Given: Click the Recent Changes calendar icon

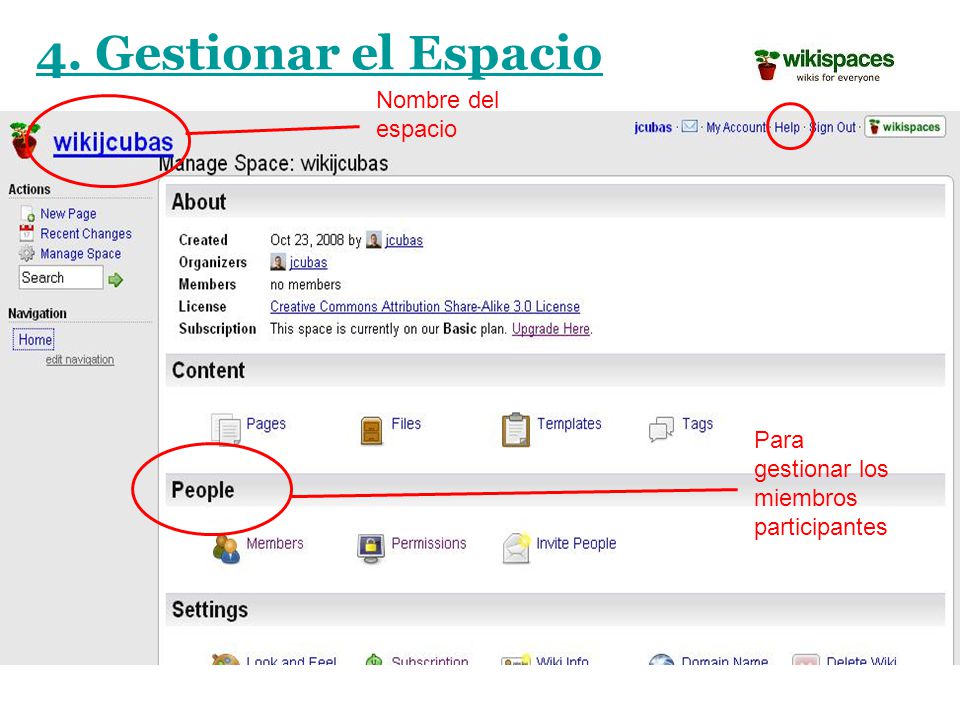Looking at the screenshot, I should pos(26,233).
